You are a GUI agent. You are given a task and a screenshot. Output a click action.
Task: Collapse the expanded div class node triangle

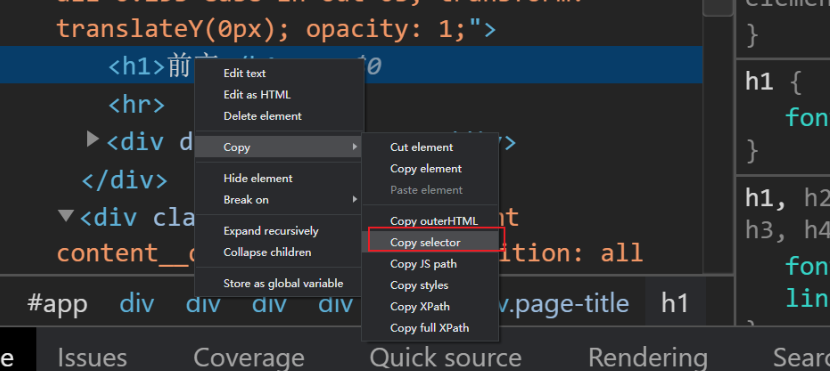[66, 215]
